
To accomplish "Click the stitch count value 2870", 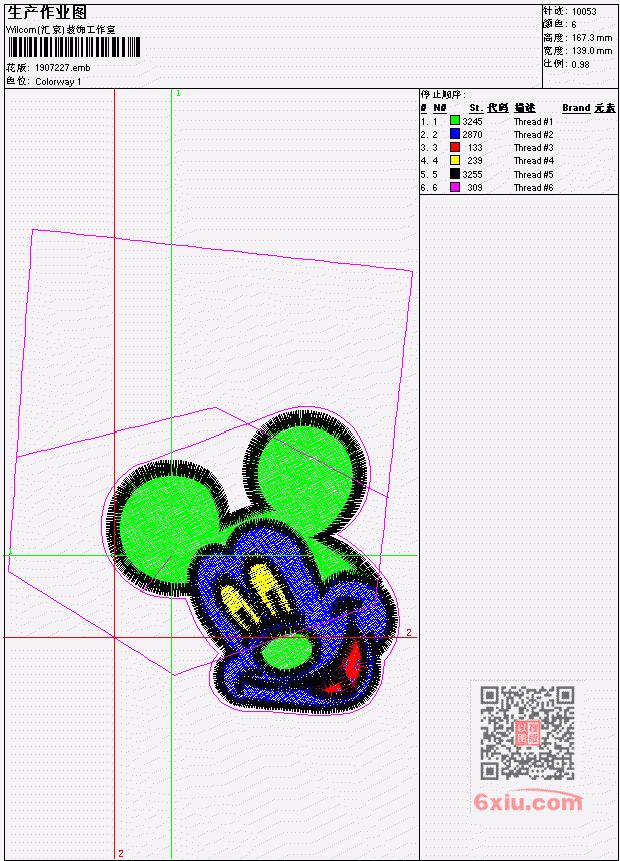I will [472, 135].
